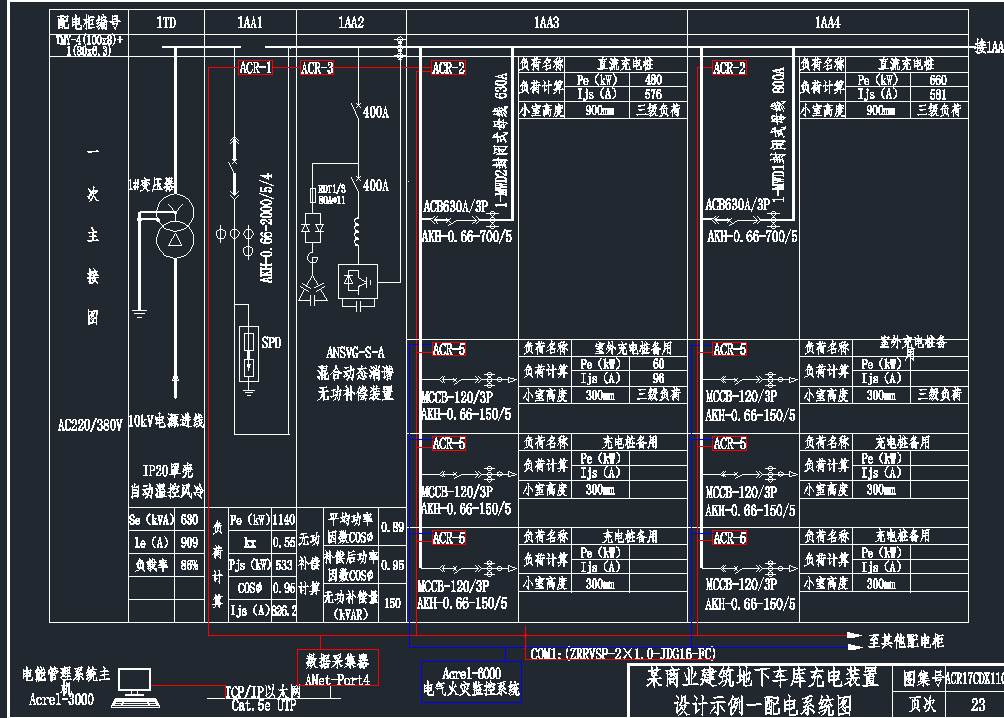Select the Acrel-3000 computer icon
The image size is (1004, 718).
tap(133, 687)
